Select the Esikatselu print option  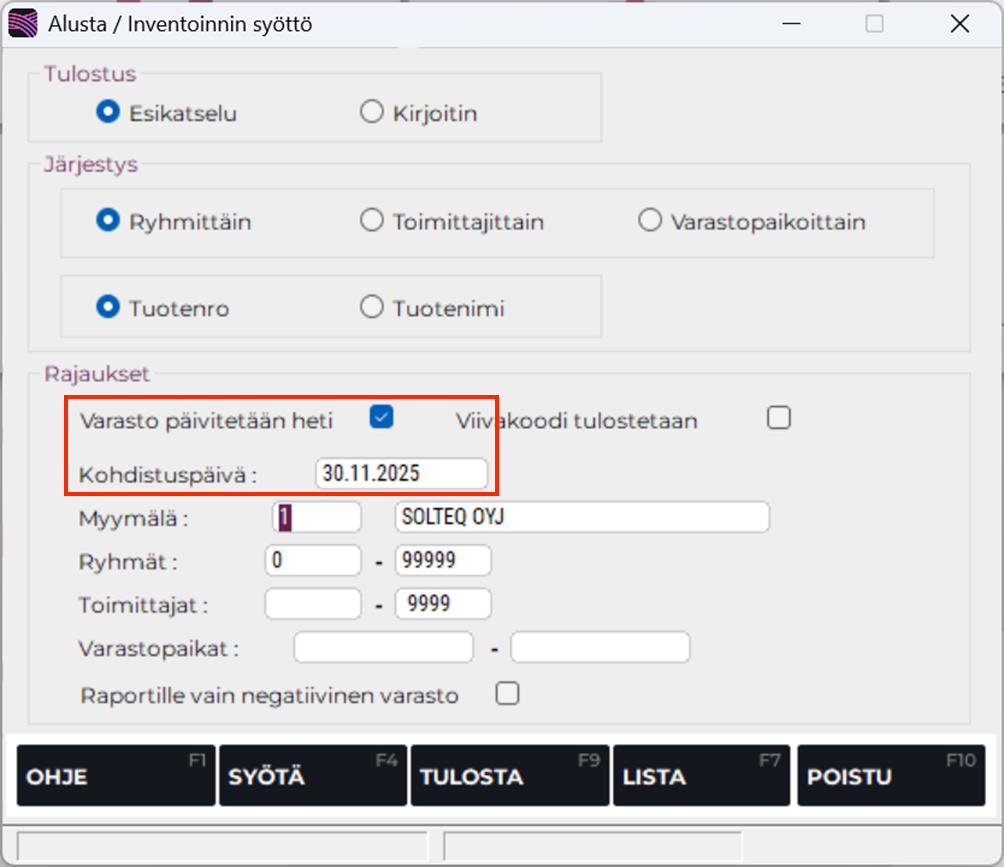click(108, 113)
